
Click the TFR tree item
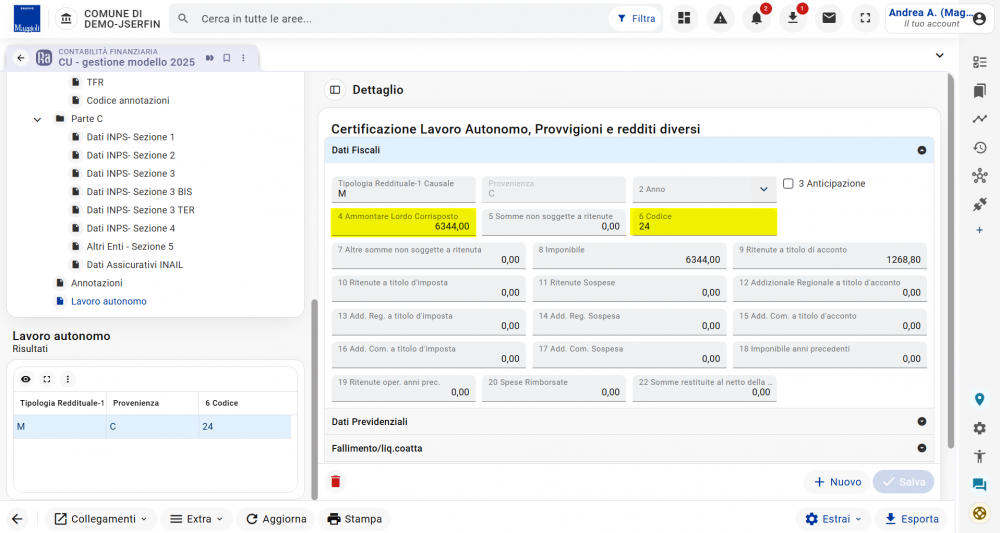[x=94, y=82]
